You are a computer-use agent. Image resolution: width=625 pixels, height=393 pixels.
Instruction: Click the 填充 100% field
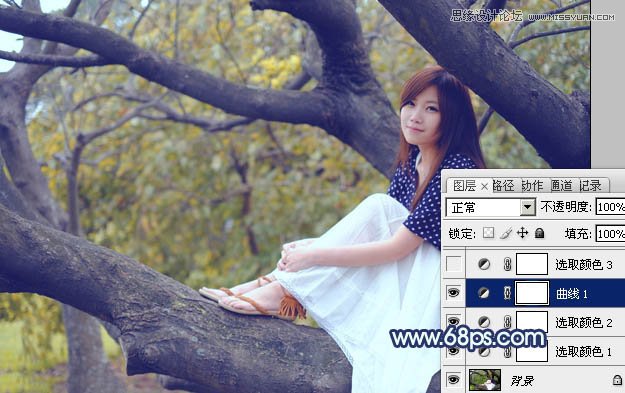point(610,234)
